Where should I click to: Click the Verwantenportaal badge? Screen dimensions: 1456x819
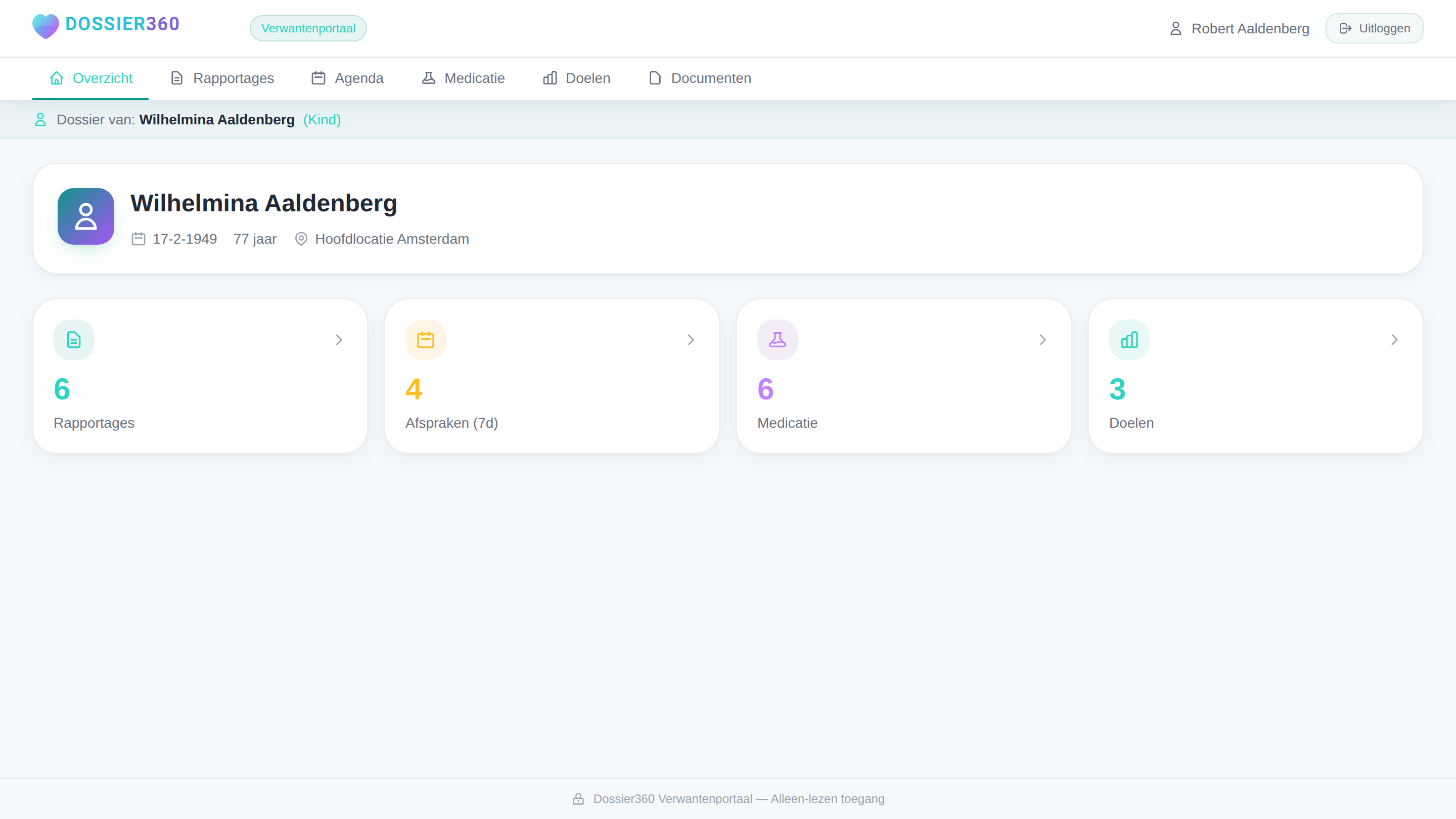pos(308,28)
